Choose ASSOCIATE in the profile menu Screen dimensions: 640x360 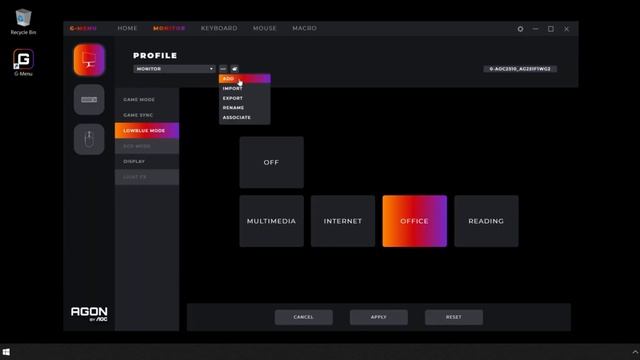click(x=244, y=118)
